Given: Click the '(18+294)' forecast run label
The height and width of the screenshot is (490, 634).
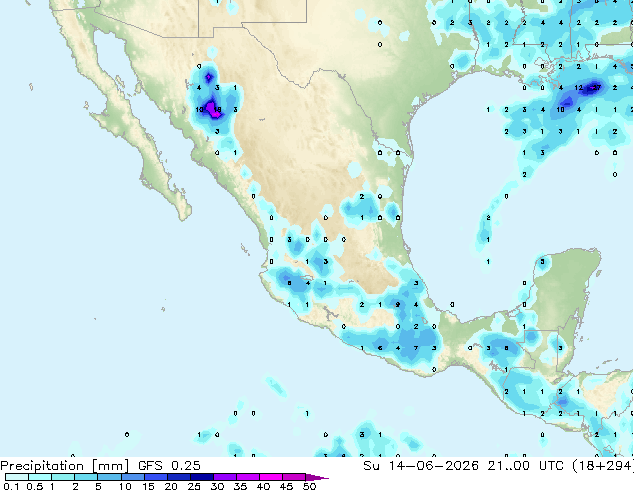Looking at the screenshot, I should click(602, 466).
